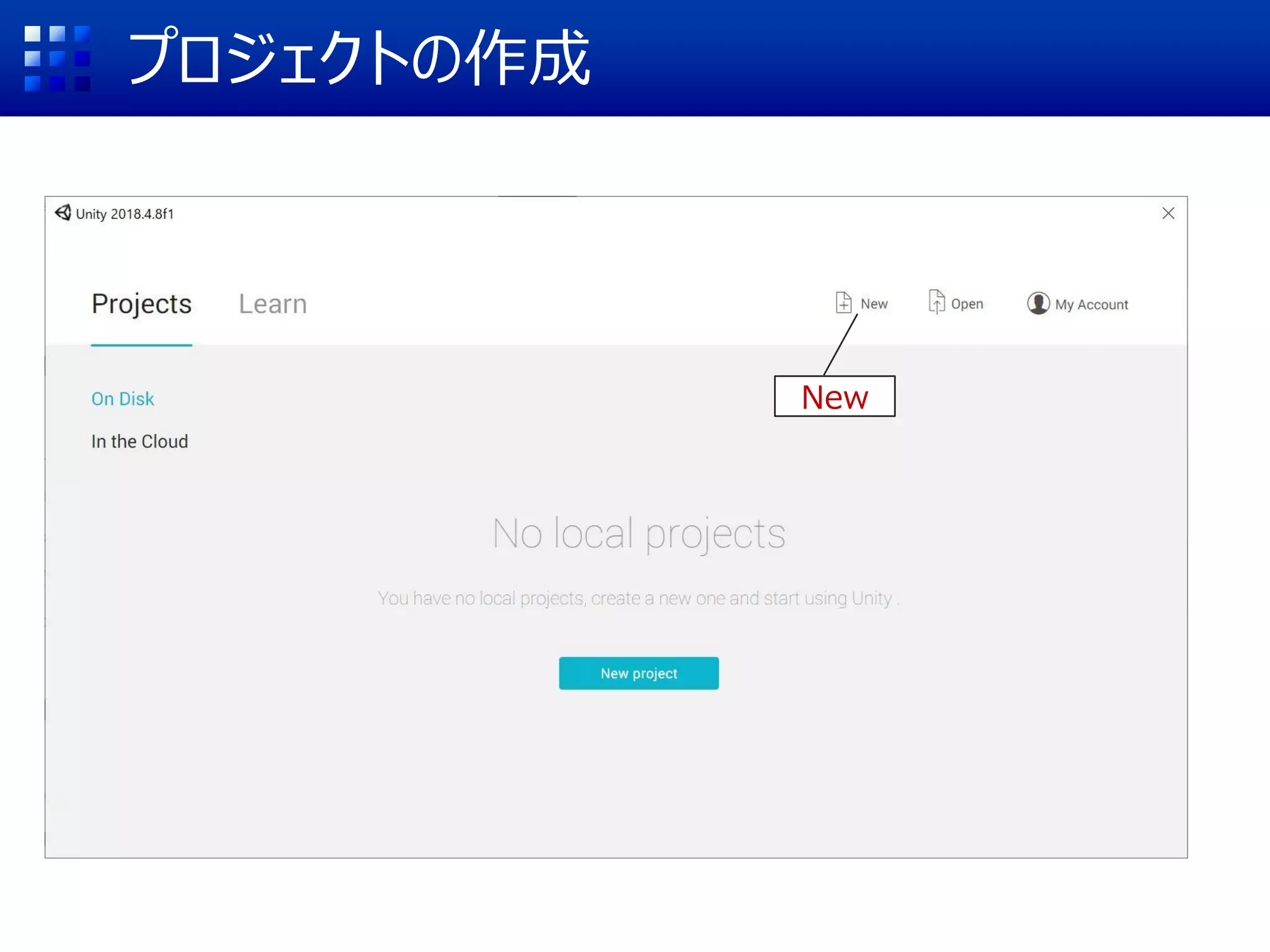Click the No local projects heading
This screenshot has width=1270, height=952.
(x=639, y=534)
